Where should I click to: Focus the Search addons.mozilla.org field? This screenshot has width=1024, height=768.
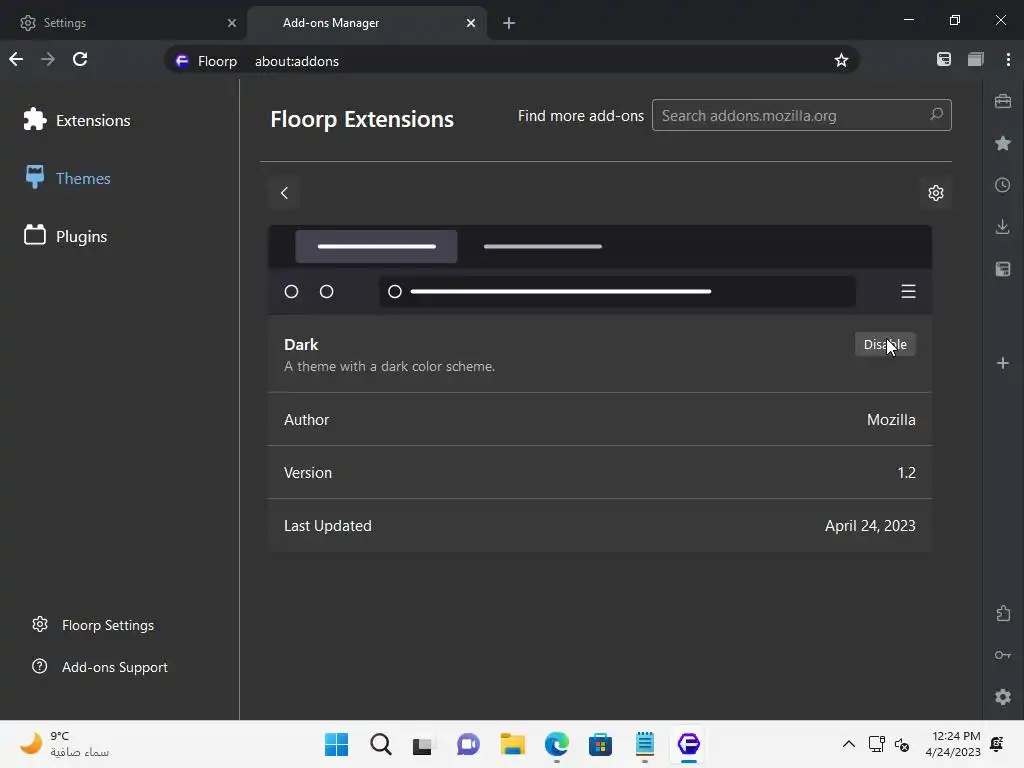point(801,115)
